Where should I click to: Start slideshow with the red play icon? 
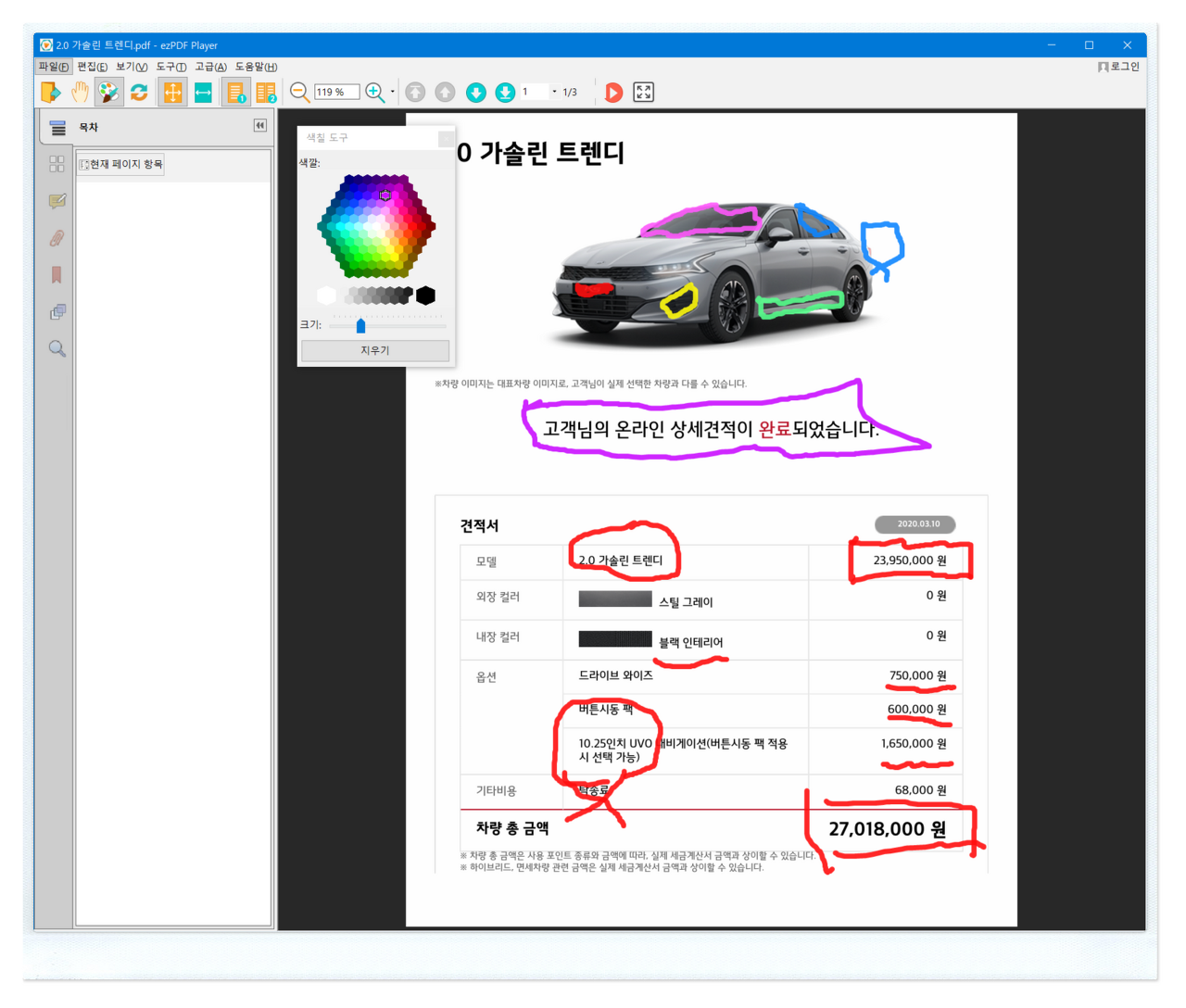tap(613, 92)
